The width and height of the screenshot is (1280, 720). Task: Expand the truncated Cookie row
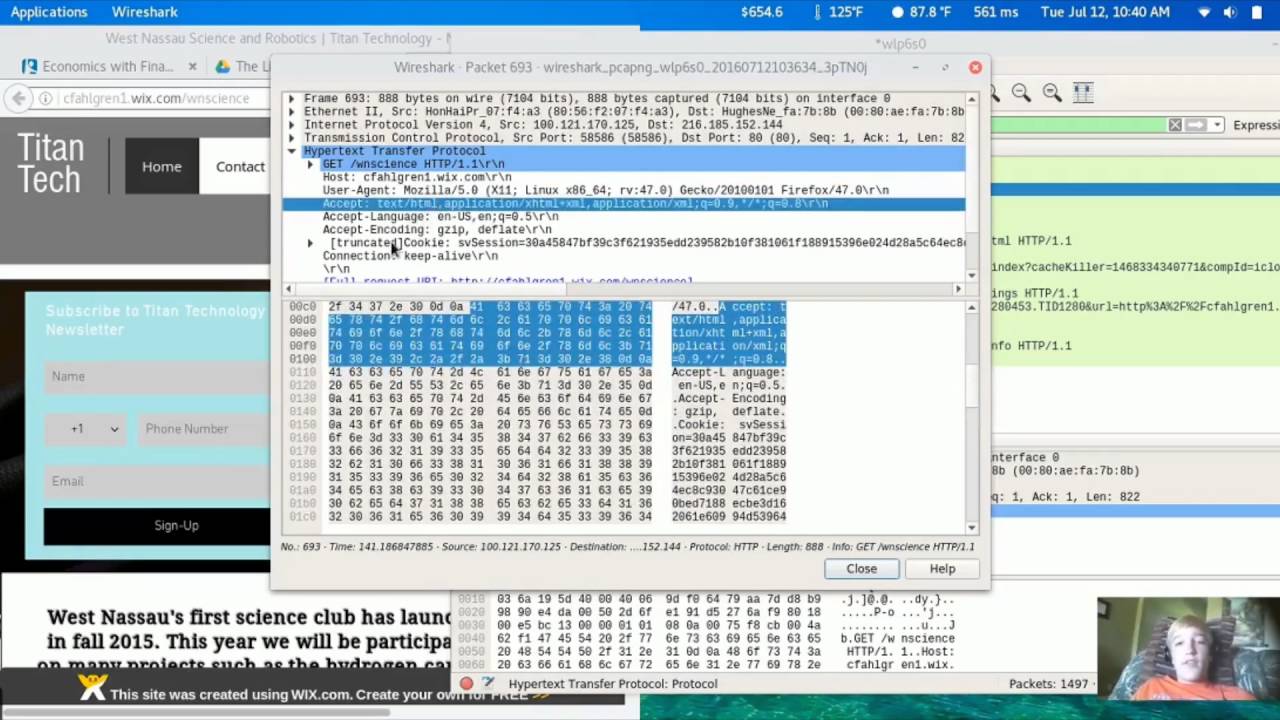click(310, 243)
